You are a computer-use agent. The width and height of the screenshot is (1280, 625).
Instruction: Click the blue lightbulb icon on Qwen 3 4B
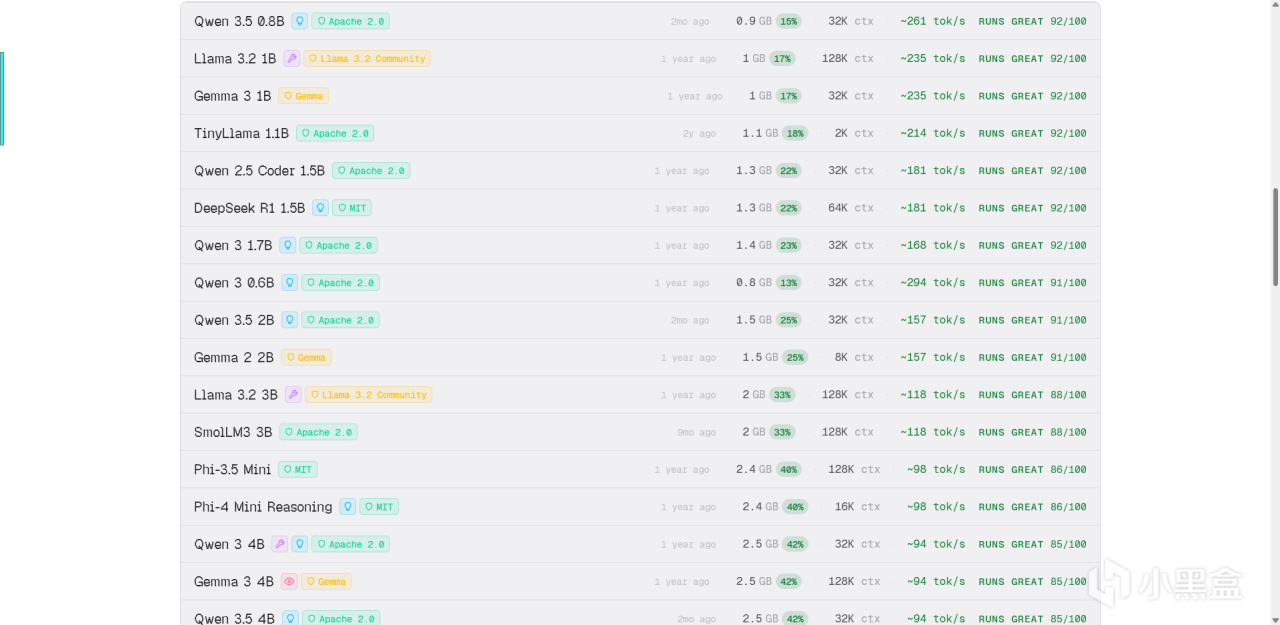click(x=299, y=544)
